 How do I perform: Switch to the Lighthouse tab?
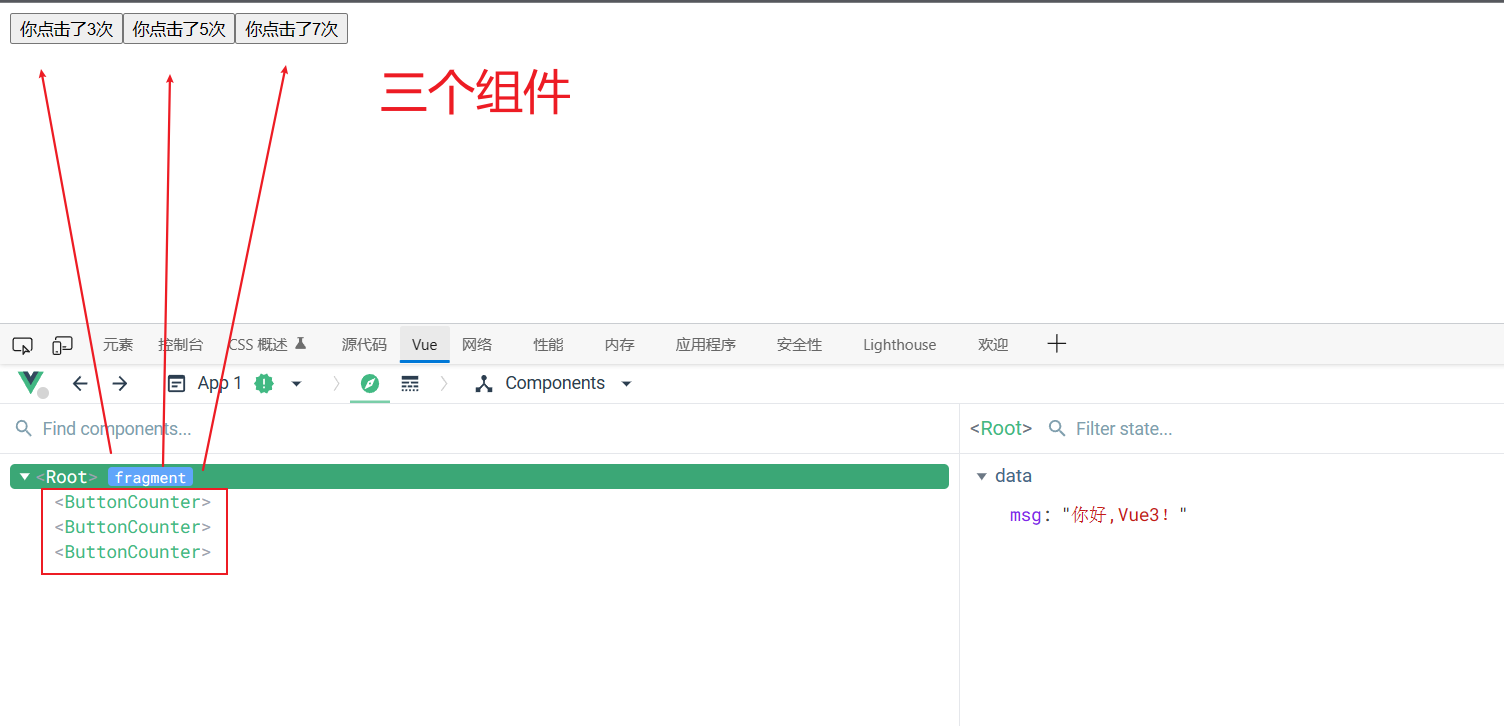click(x=898, y=344)
